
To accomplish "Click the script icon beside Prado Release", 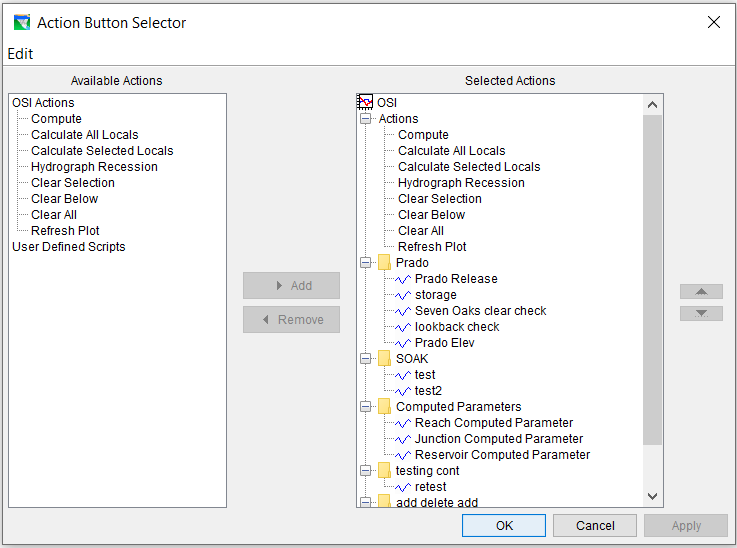I will click(403, 279).
